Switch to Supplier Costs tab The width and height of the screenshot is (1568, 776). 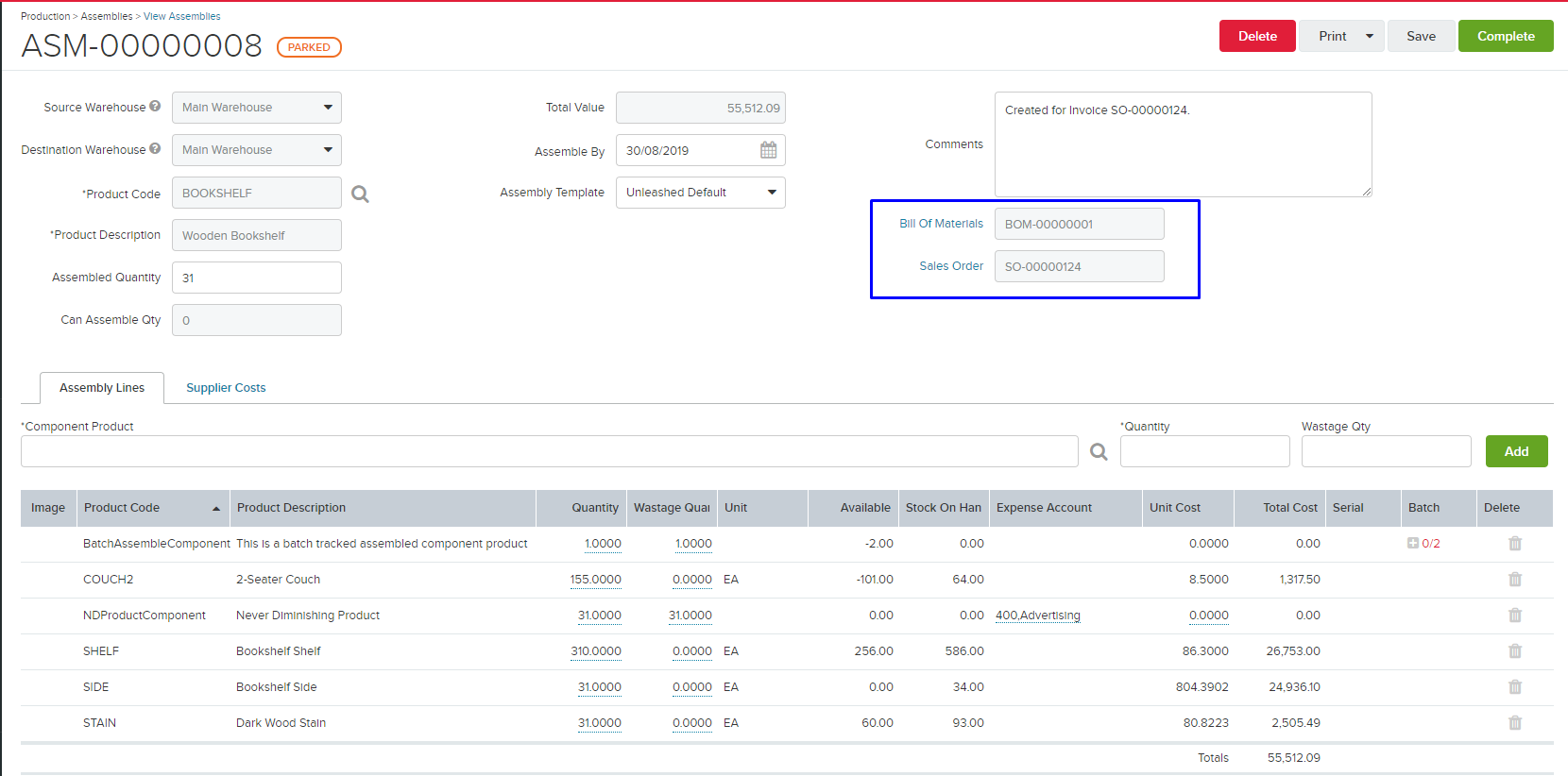226,388
